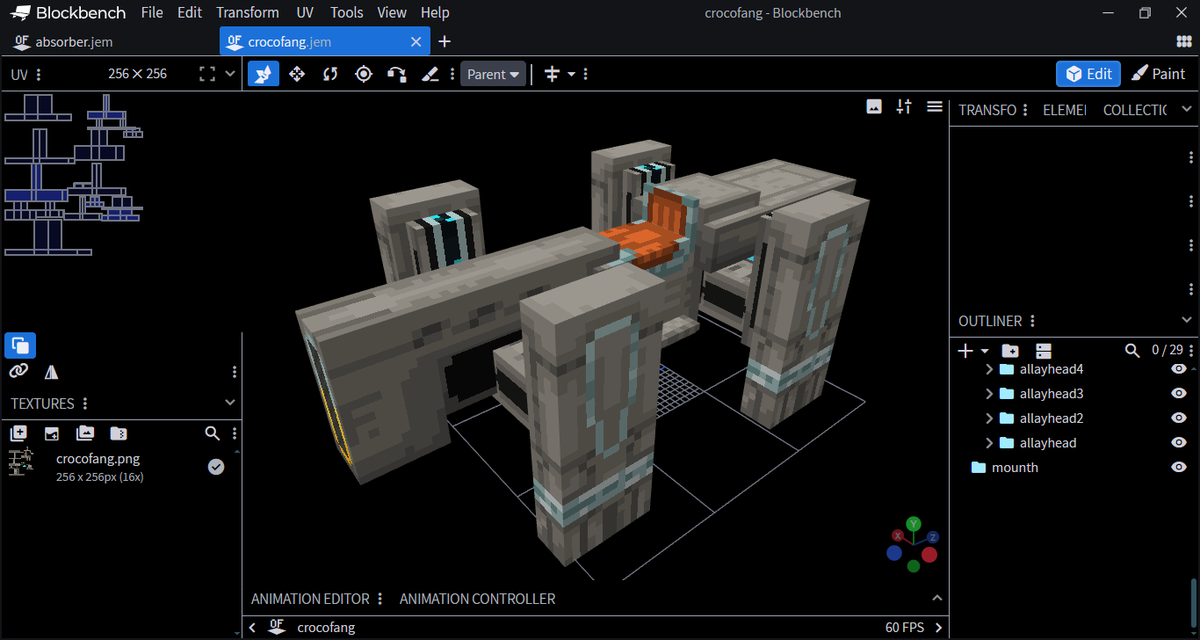Choose the Vertex Snap tool
The width and height of the screenshot is (1200, 640).
tap(397, 74)
